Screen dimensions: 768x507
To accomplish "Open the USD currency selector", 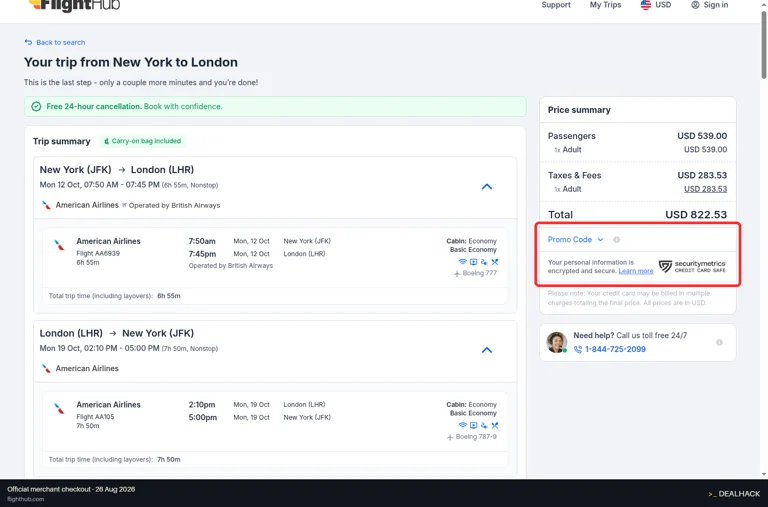I will coord(656,5).
